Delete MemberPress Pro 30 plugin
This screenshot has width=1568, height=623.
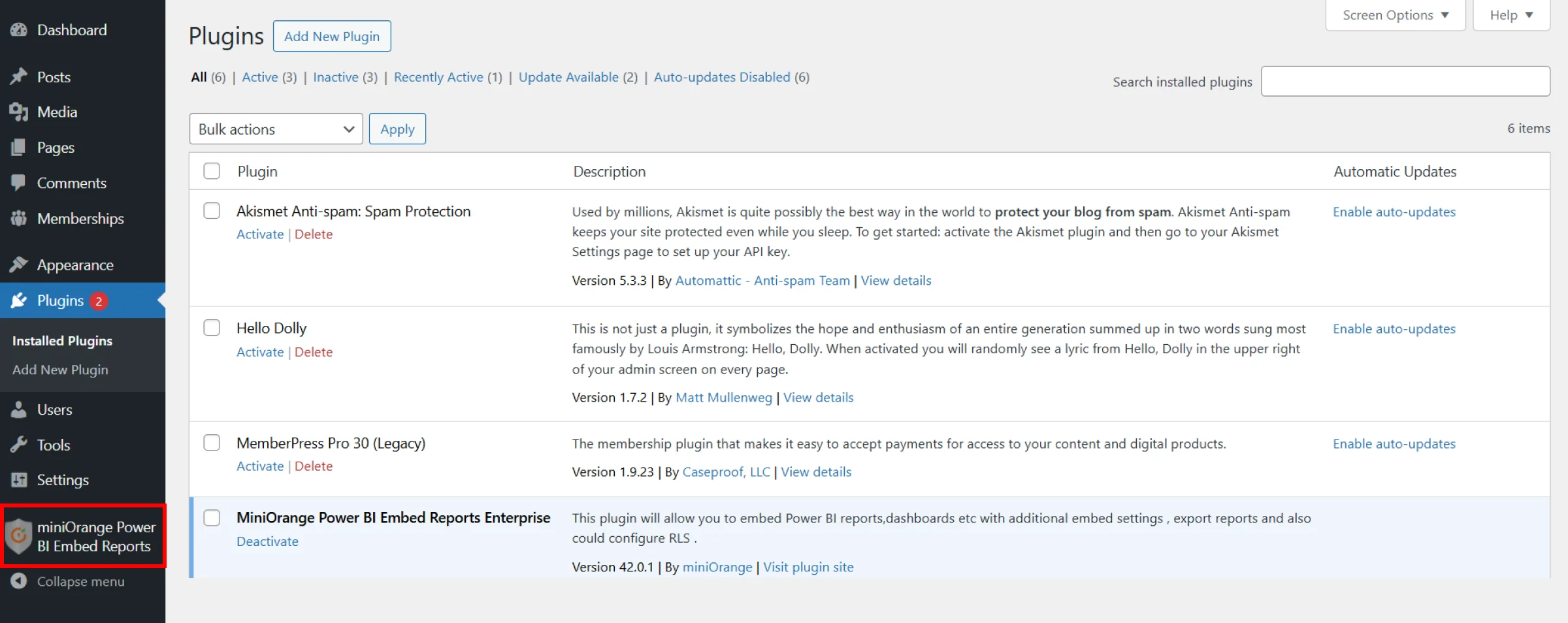tap(314, 466)
